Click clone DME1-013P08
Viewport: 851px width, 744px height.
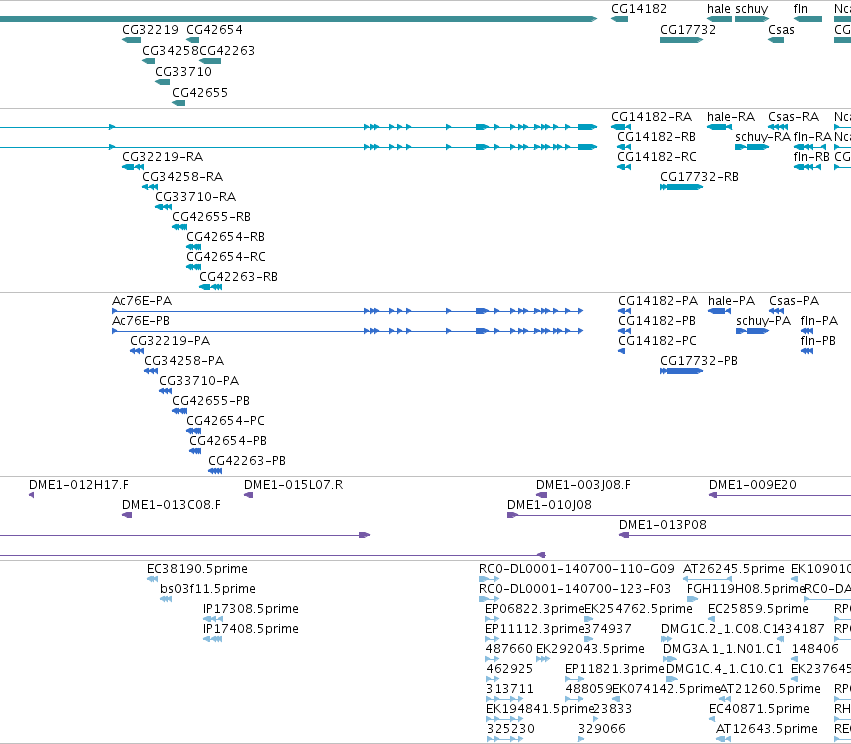663,525
